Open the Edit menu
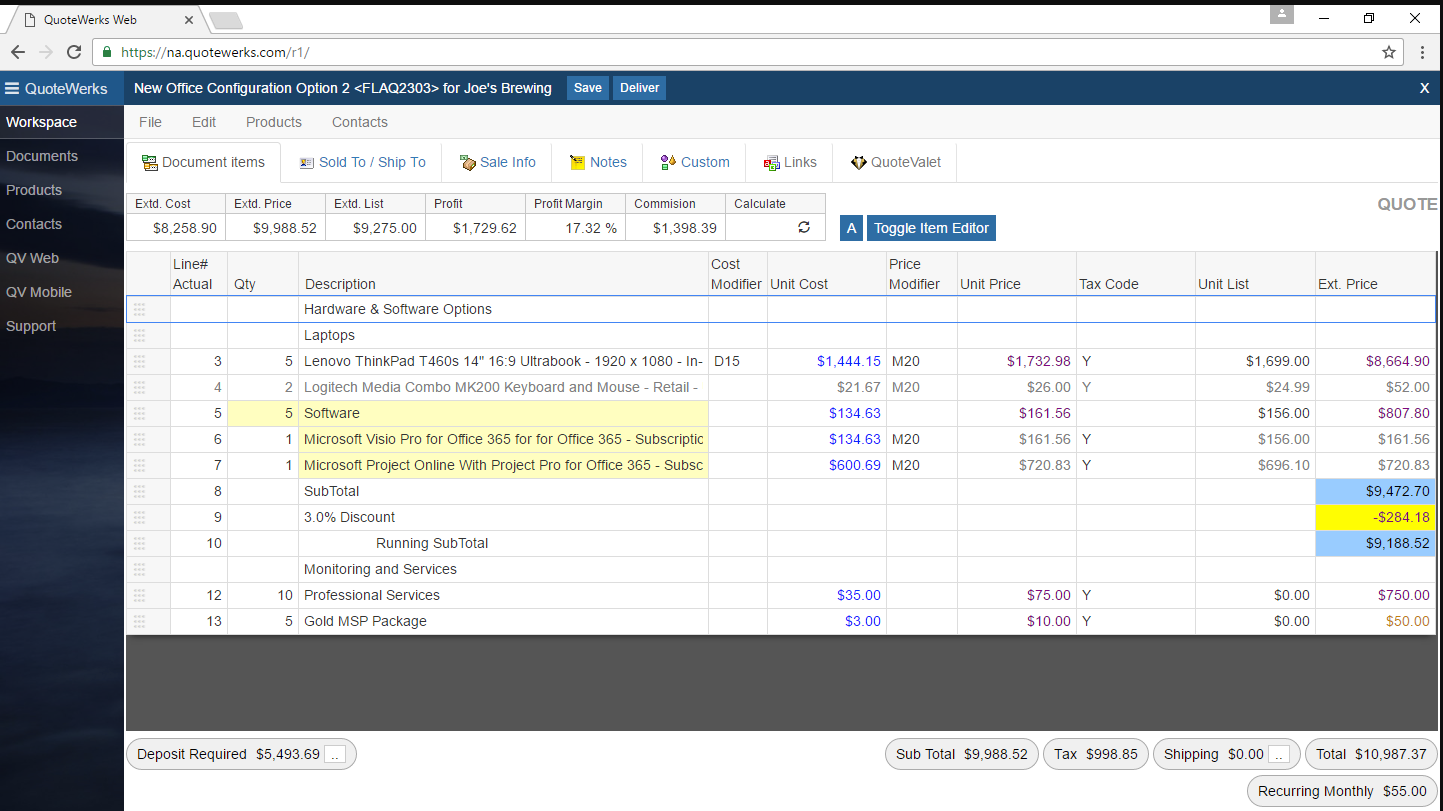The height and width of the screenshot is (811, 1443). click(x=204, y=122)
